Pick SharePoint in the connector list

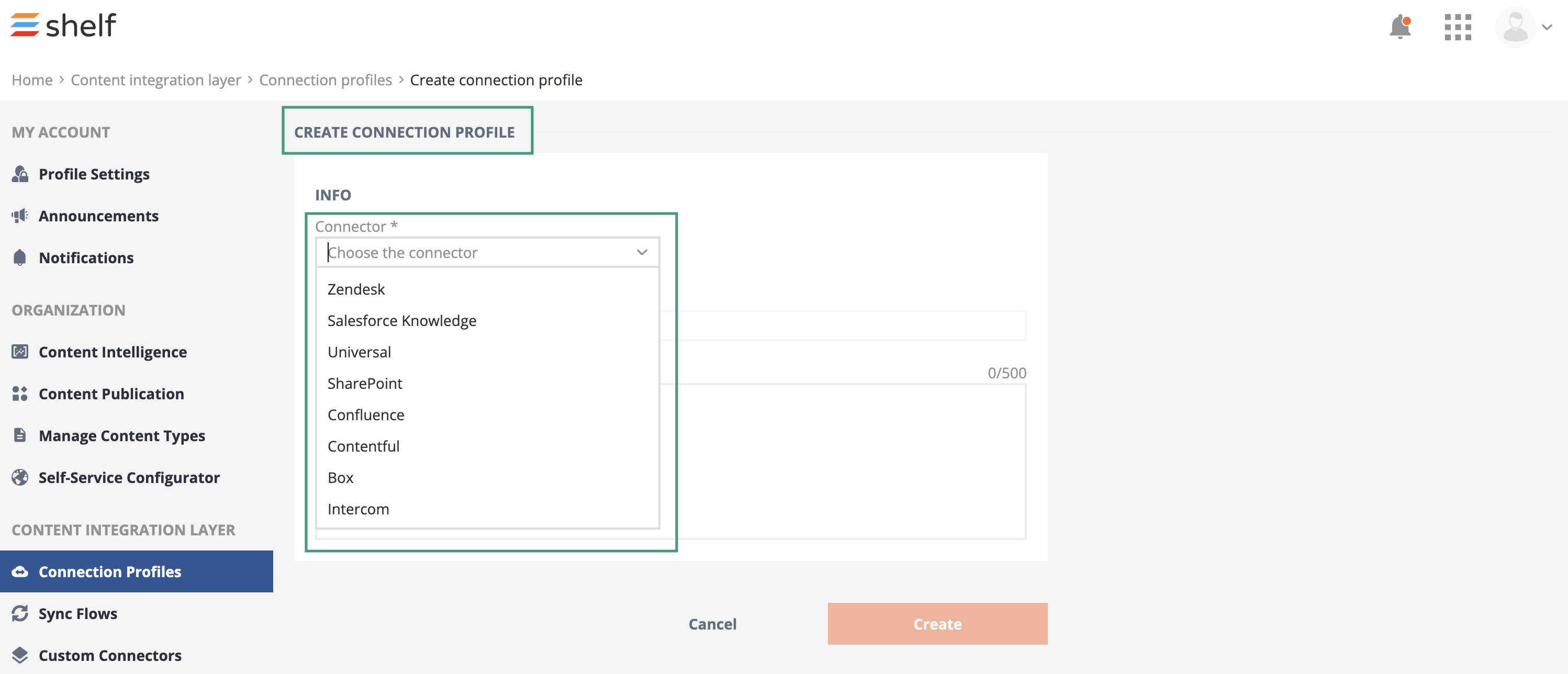pos(365,384)
